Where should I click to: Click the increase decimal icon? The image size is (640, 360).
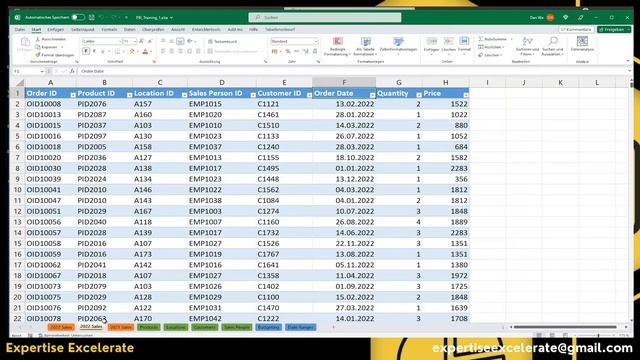305,51
